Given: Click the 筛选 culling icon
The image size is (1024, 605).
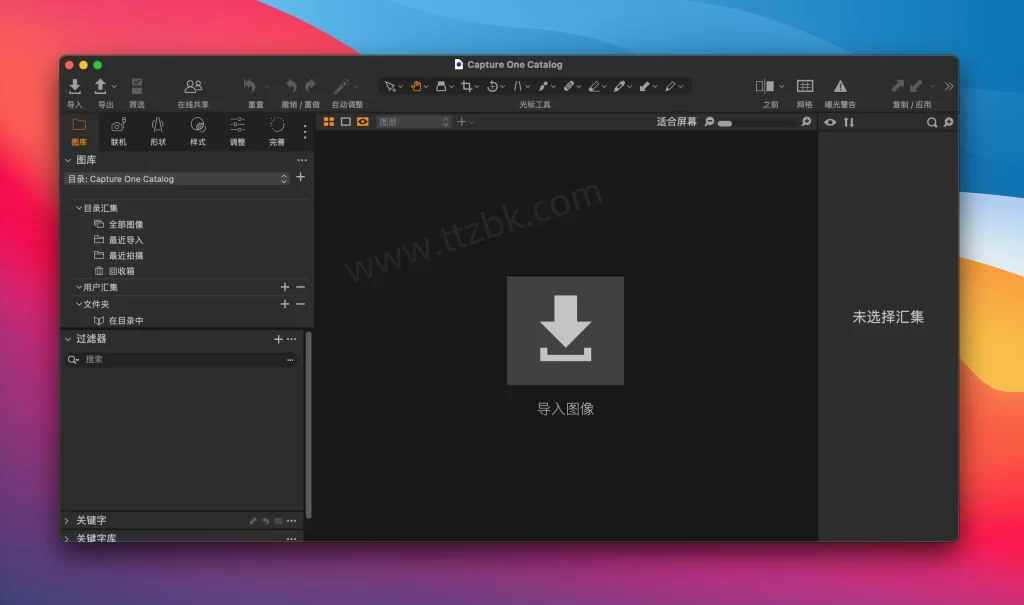Looking at the screenshot, I should 136,87.
